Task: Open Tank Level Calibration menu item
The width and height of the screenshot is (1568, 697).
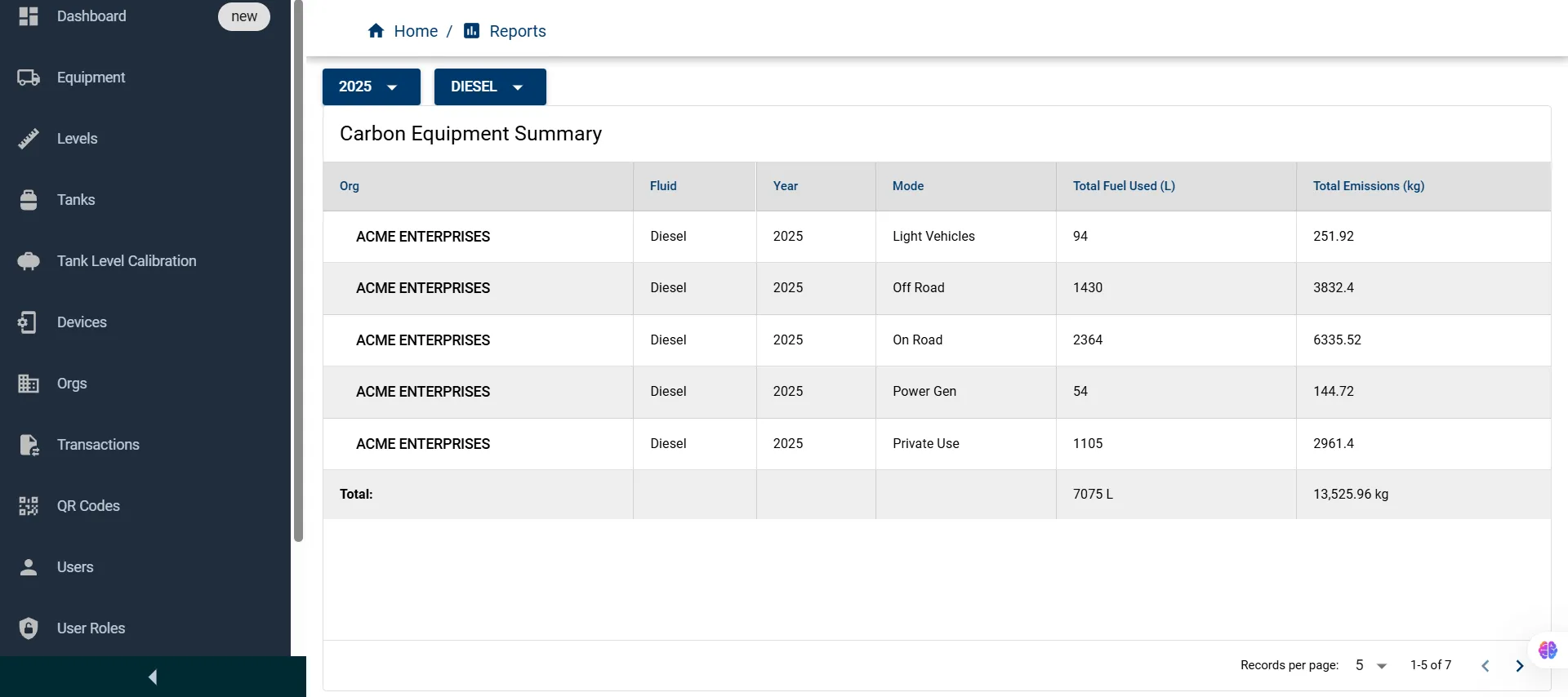Action: pyautogui.click(x=127, y=261)
